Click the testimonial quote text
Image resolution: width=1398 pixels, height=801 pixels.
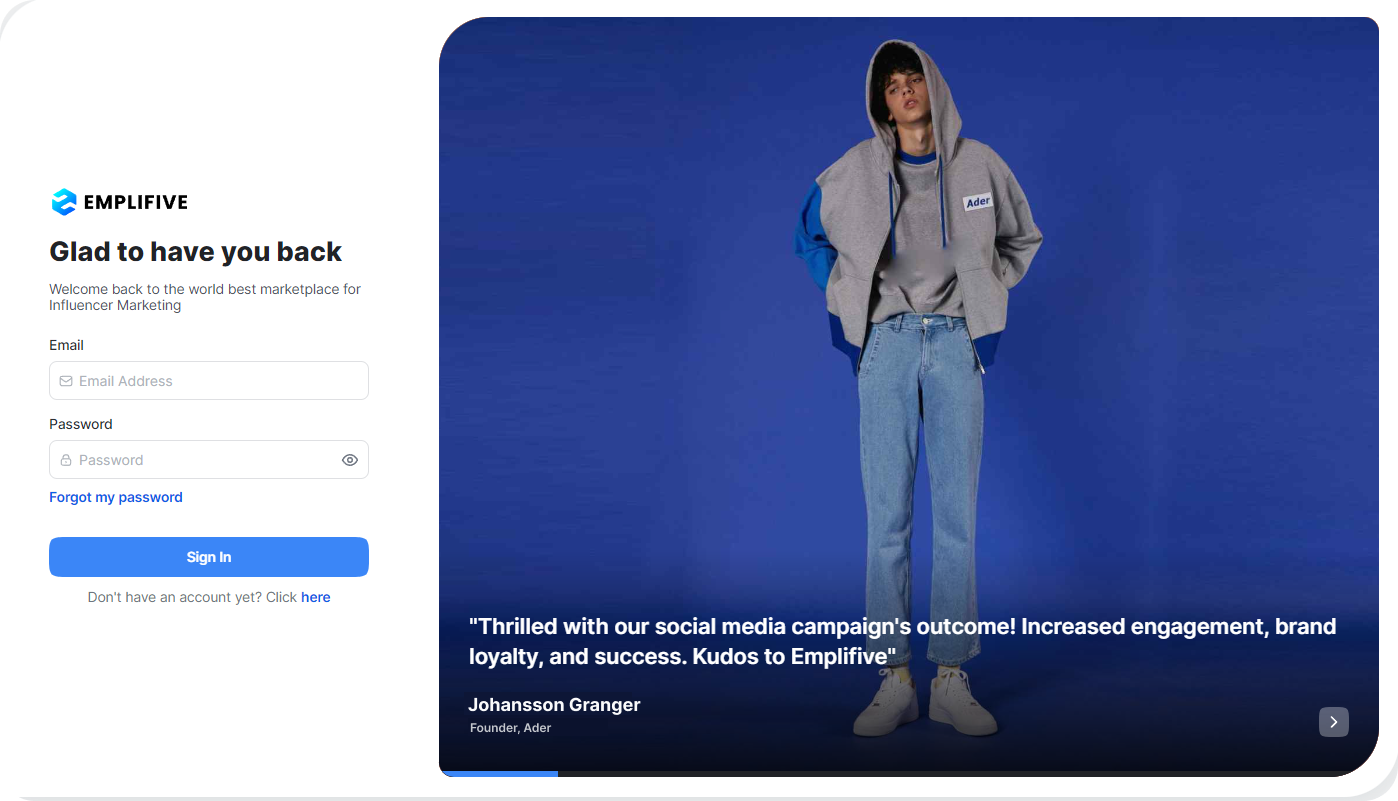pyautogui.click(x=902, y=641)
